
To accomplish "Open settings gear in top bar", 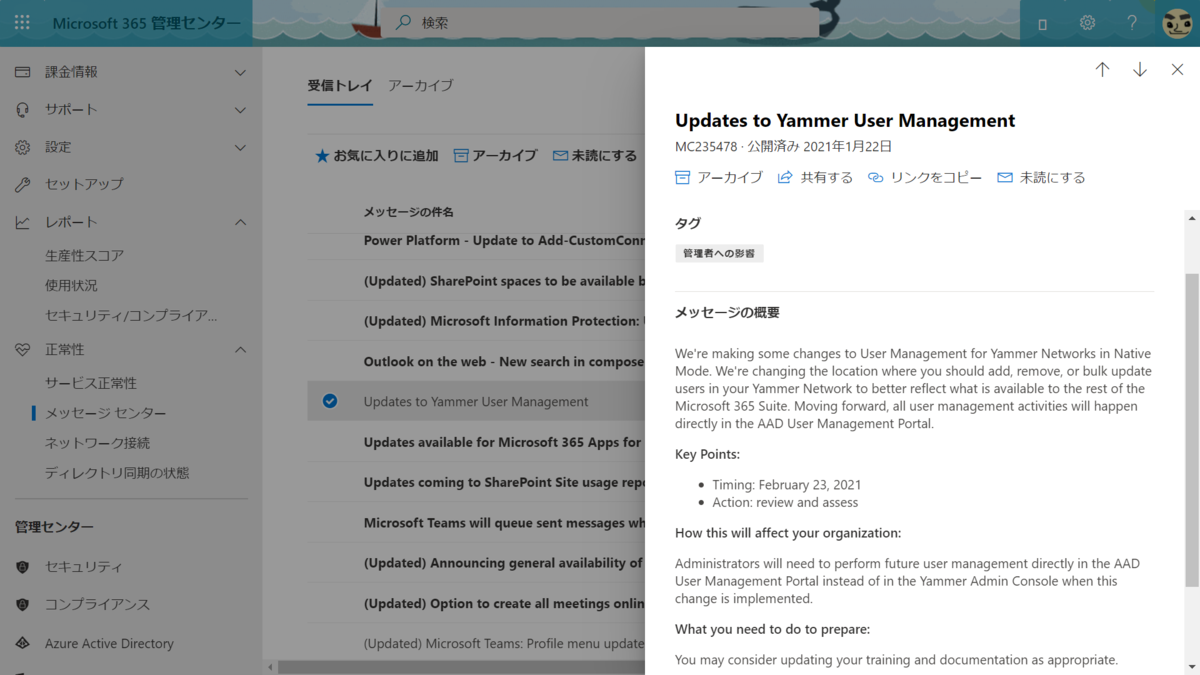I will pyautogui.click(x=1087, y=23).
